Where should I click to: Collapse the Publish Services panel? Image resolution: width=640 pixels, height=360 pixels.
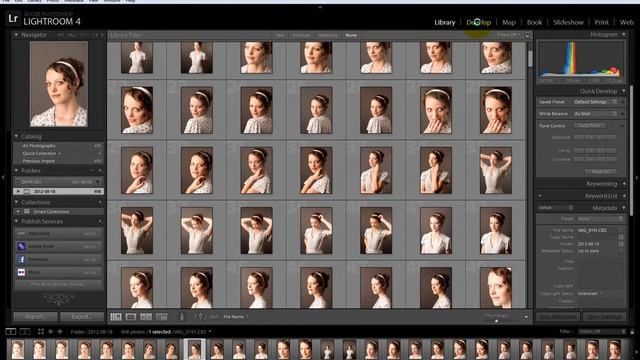16,221
